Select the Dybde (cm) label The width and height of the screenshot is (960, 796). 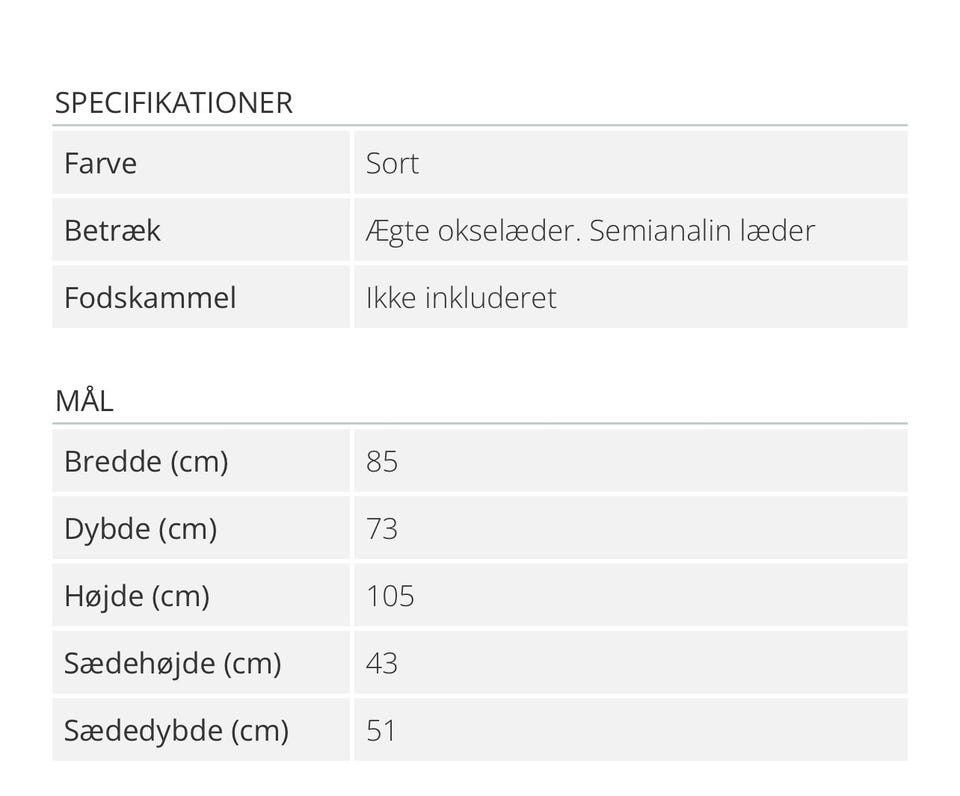coord(140,528)
